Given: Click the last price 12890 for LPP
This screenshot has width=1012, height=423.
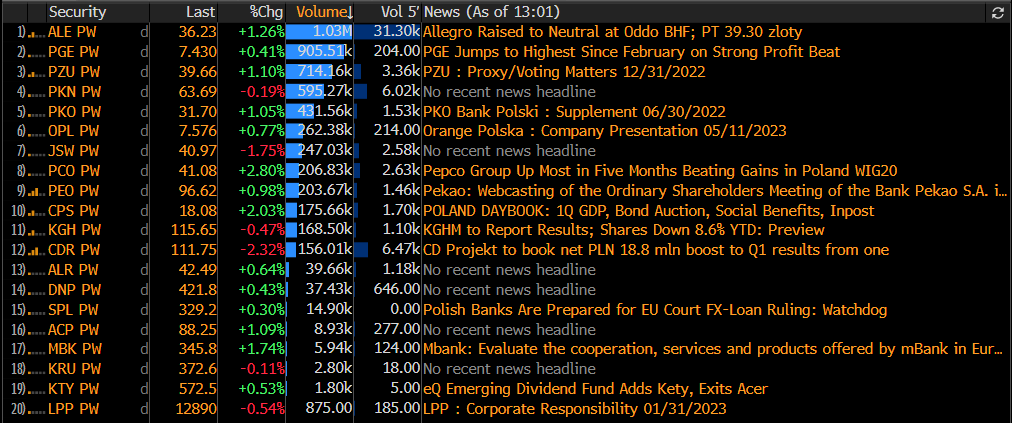Looking at the screenshot, I should click(197, 409).
